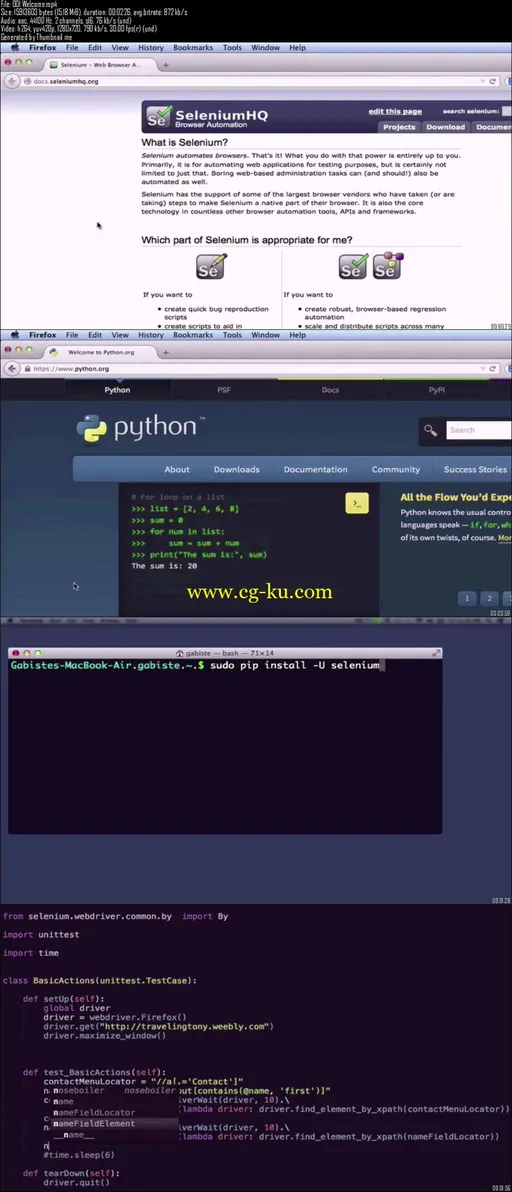
Task: Launch the yellow interactive shell button
Action: 357,503
